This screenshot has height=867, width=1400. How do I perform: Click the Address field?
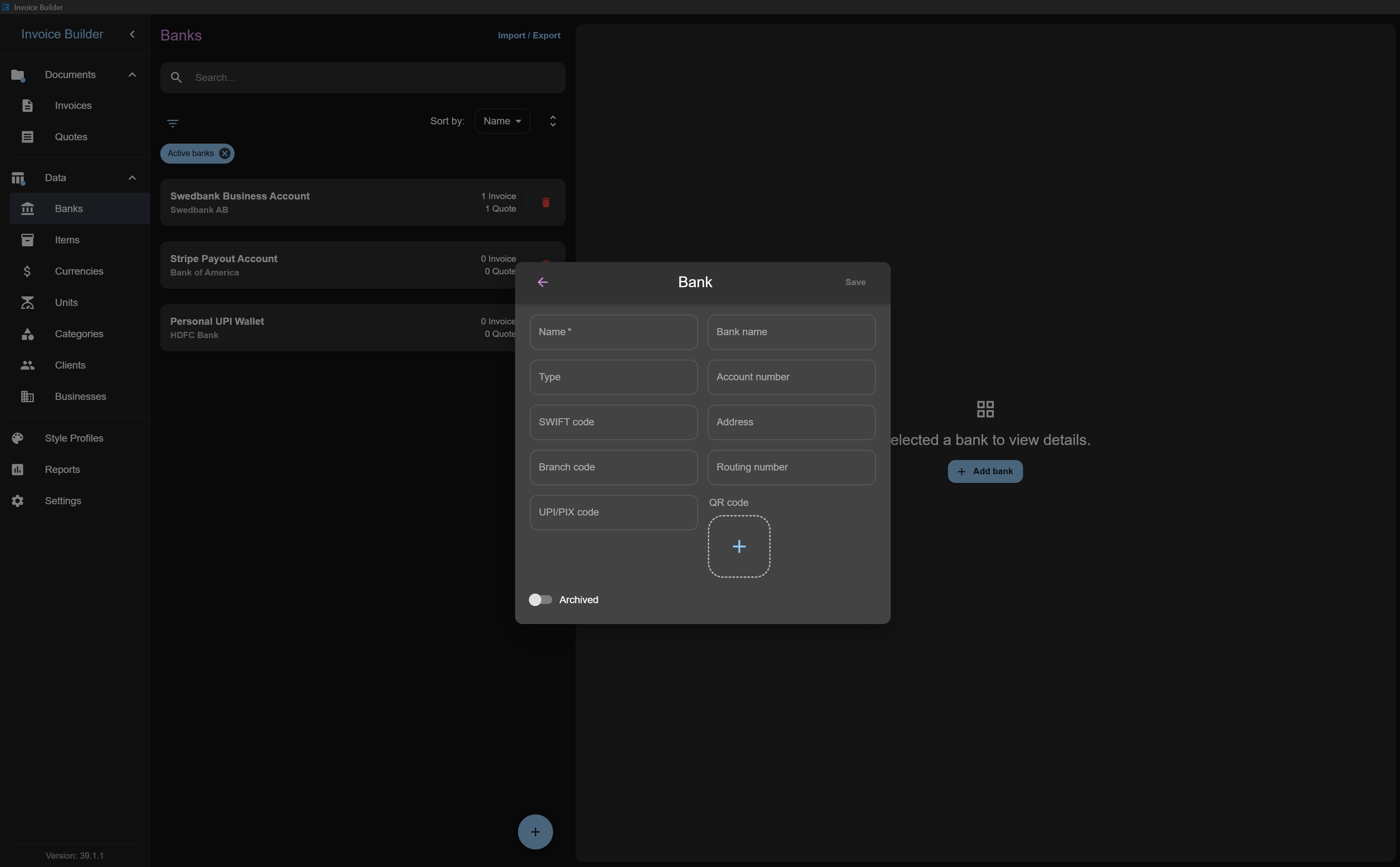pyautogui.click(x=791, y=422)
